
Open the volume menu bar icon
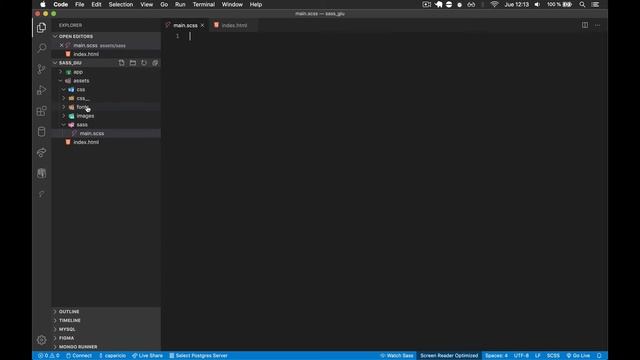point(538,4)
